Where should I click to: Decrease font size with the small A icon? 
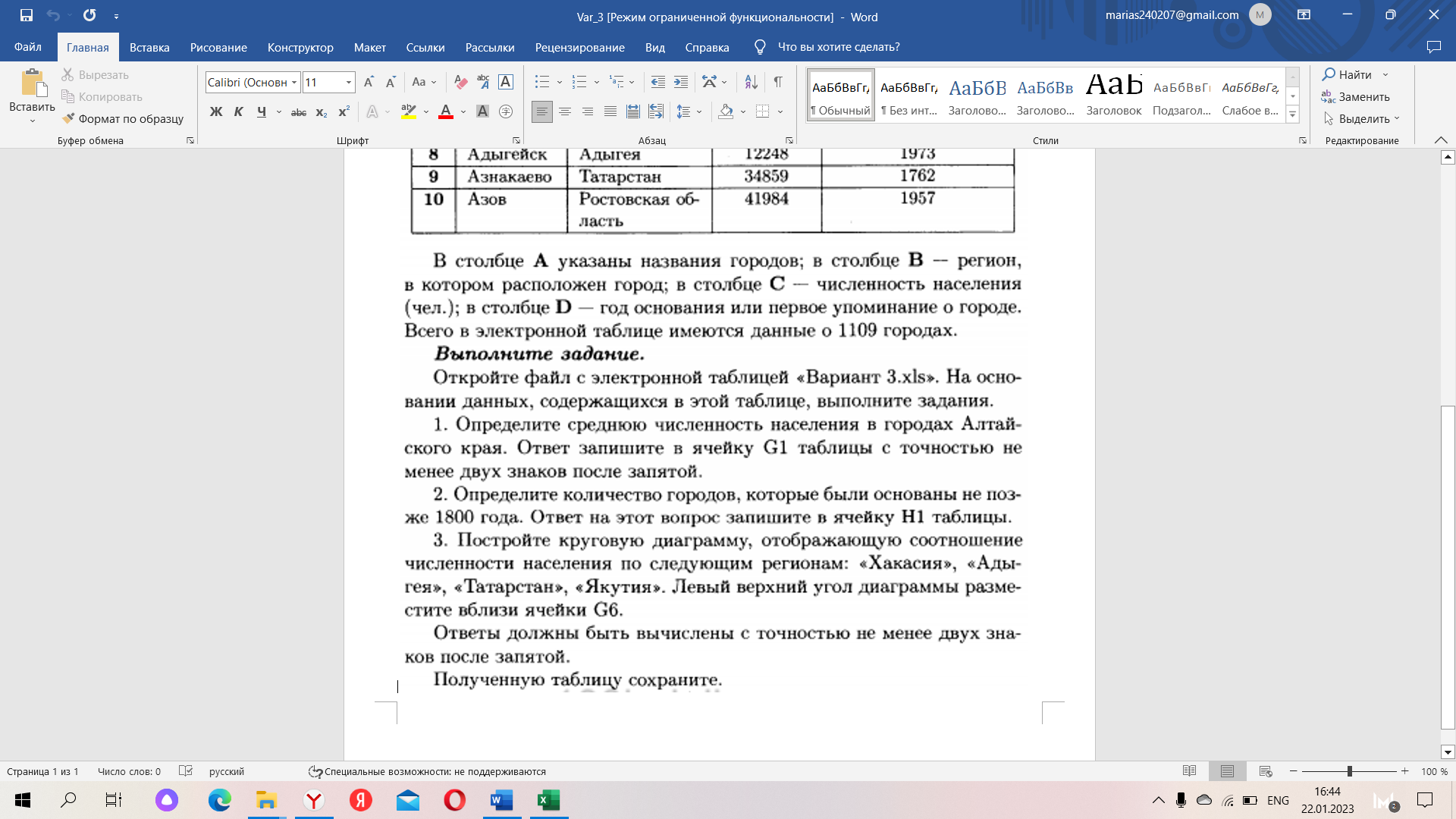[x=391, y=82]
